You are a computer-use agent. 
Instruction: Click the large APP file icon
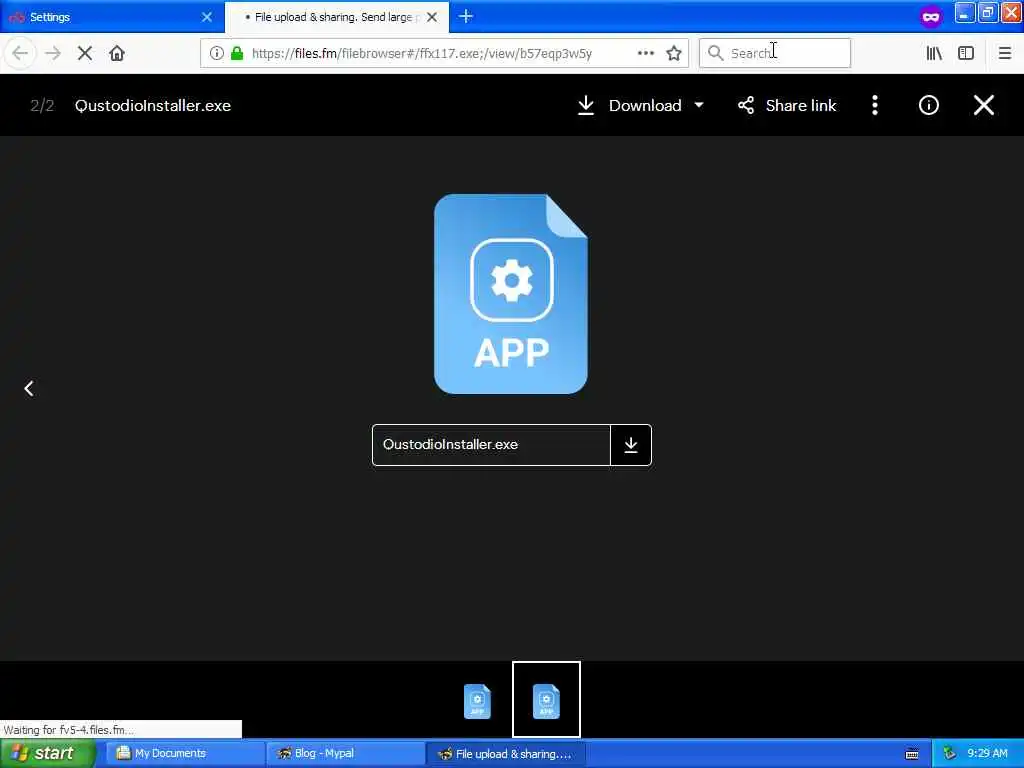[x=511, y=294]
